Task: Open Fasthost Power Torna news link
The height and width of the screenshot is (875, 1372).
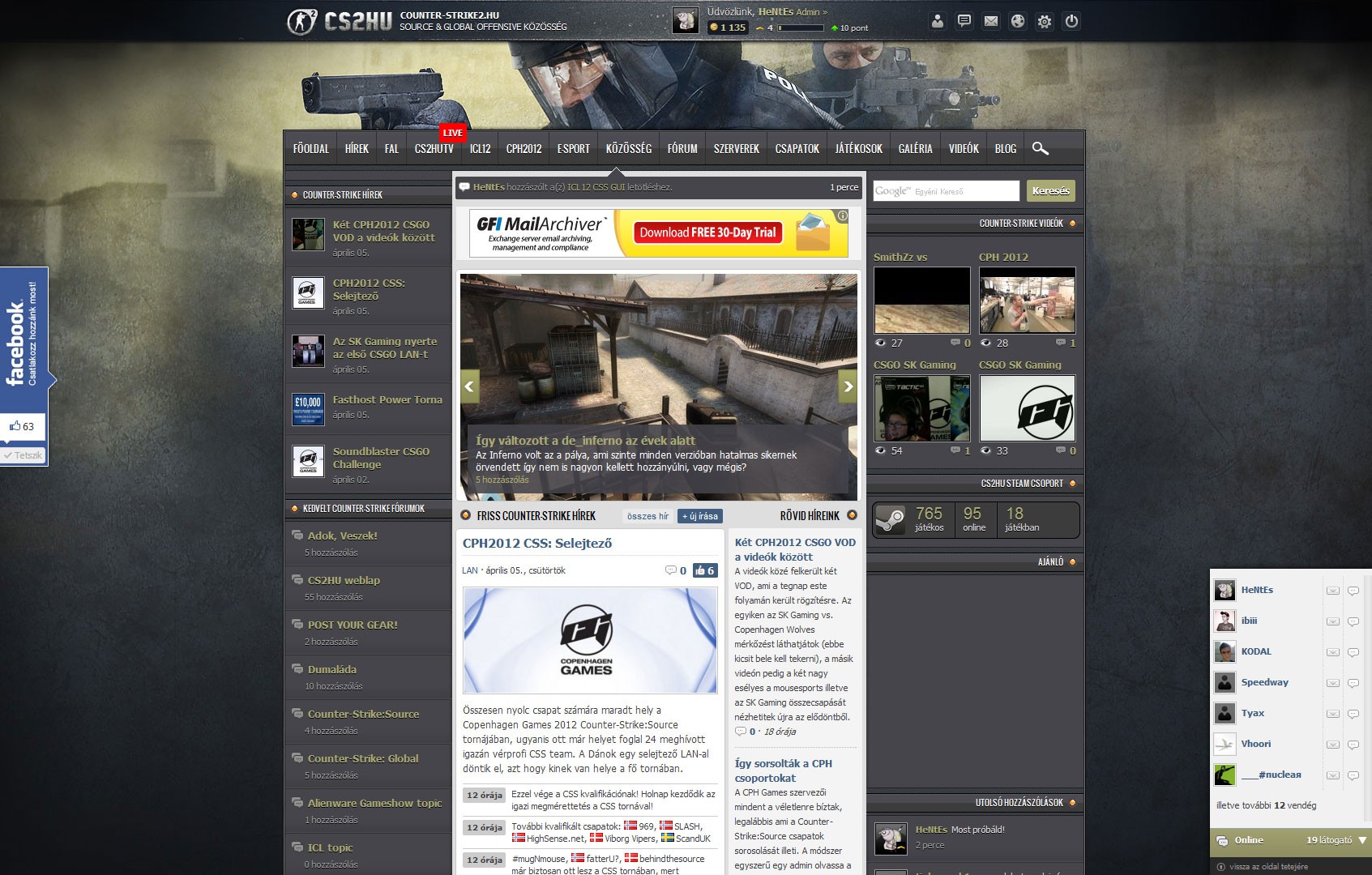Action: click(387, 399)
